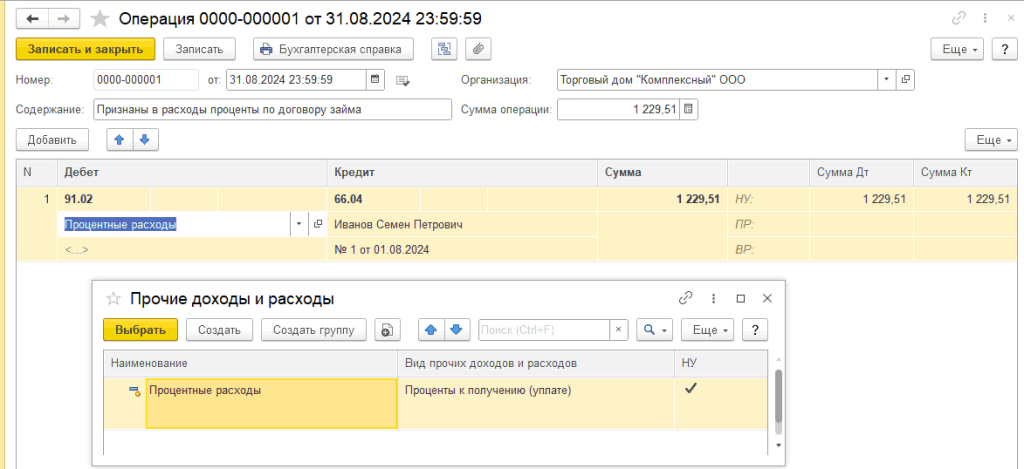Image resolution: width=1024 pixels, height=469 pixels.
Task: Print Бухгалтерская справка
Action: point(333,49)
